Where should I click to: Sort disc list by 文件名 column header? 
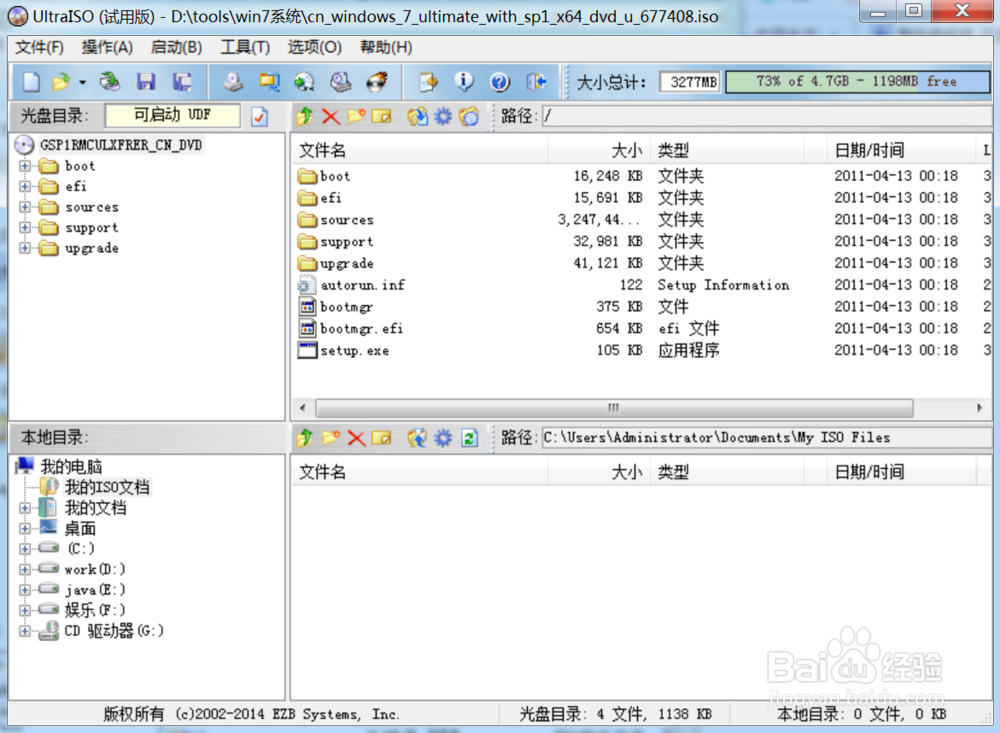point(420,151)
